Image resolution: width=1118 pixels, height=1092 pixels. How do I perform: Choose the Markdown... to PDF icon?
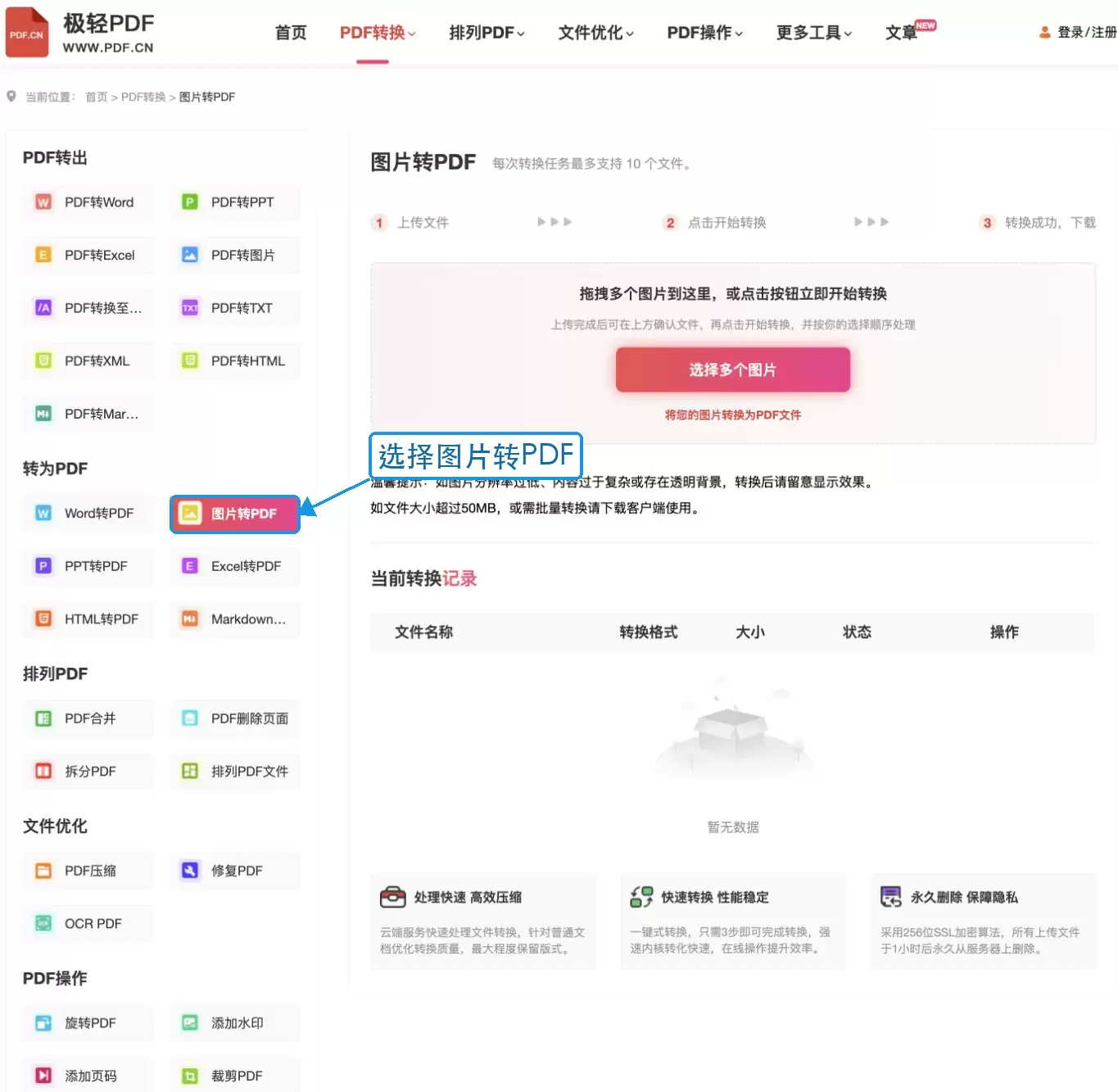[x=190, y=618]
